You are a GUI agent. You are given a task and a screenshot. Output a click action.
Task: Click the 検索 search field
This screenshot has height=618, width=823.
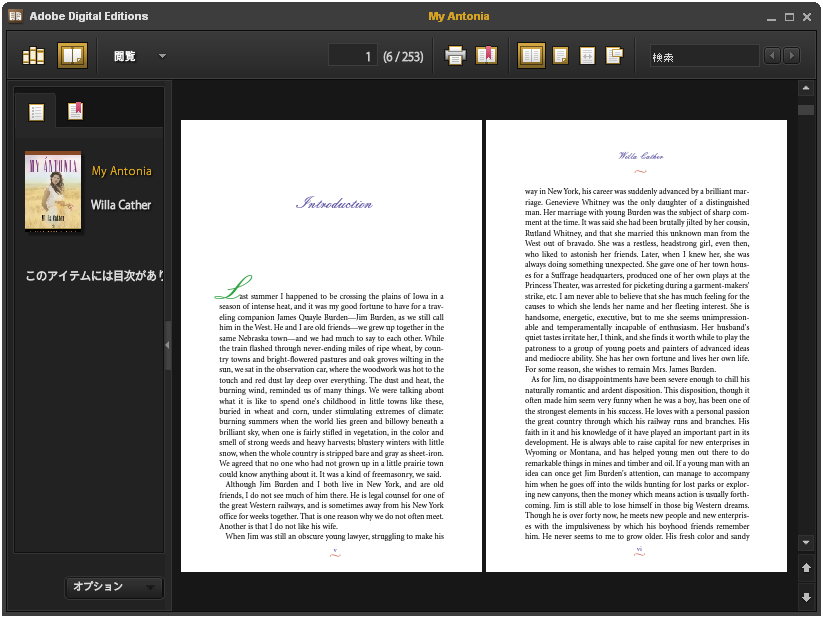704,56
